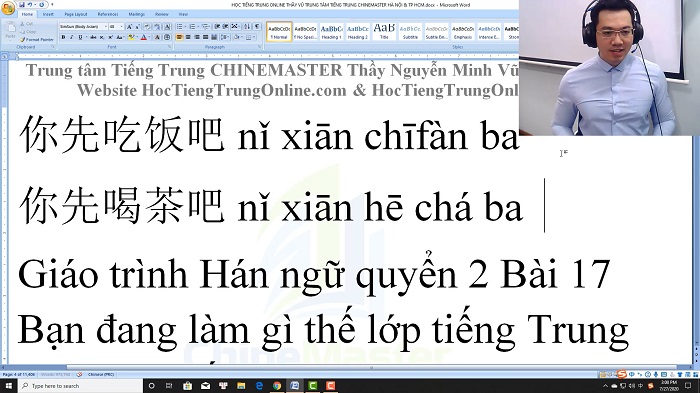This screenshot has width=700, height=393.
Task: Apply the Heading 2 style
Action: point(358,32)
